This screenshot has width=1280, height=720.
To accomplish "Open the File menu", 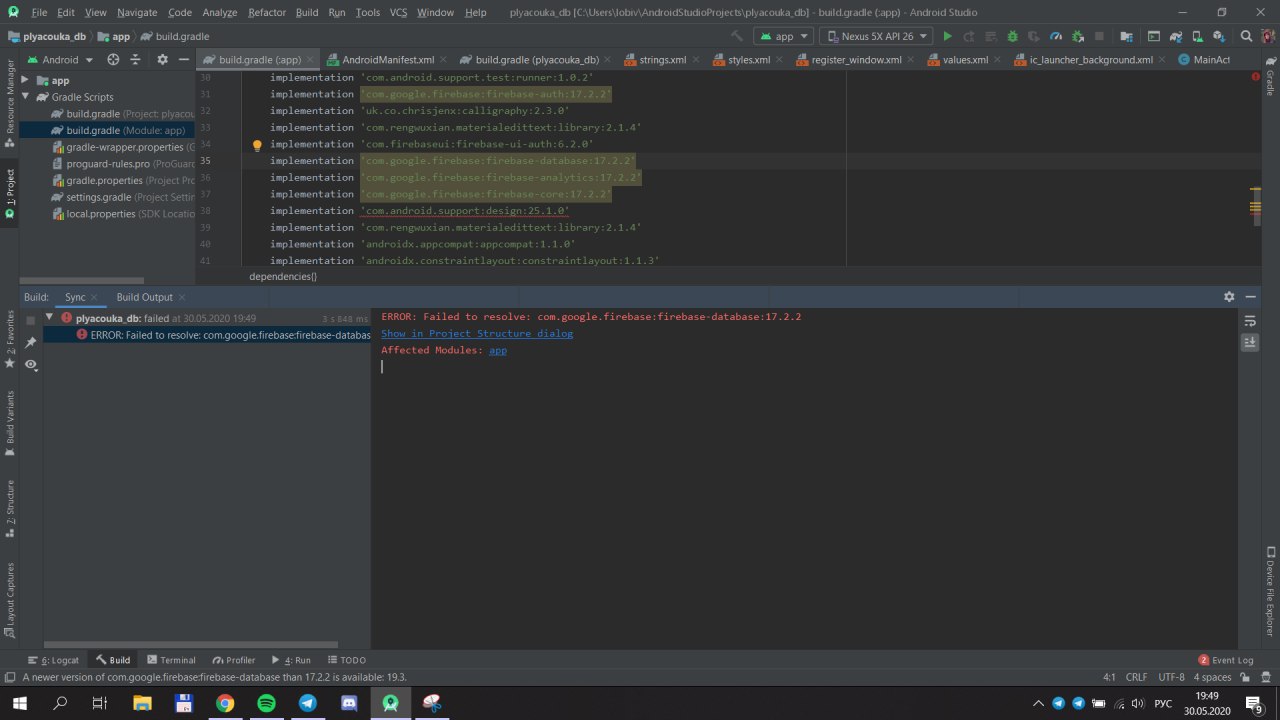I will [x=39, y=12].
